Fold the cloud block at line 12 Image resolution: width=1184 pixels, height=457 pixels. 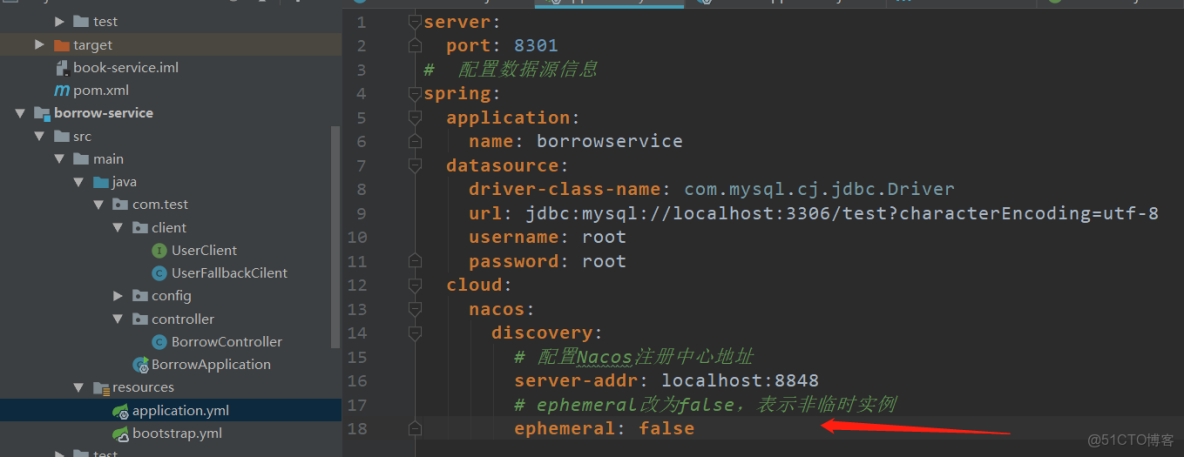click(x=415, y=285)
